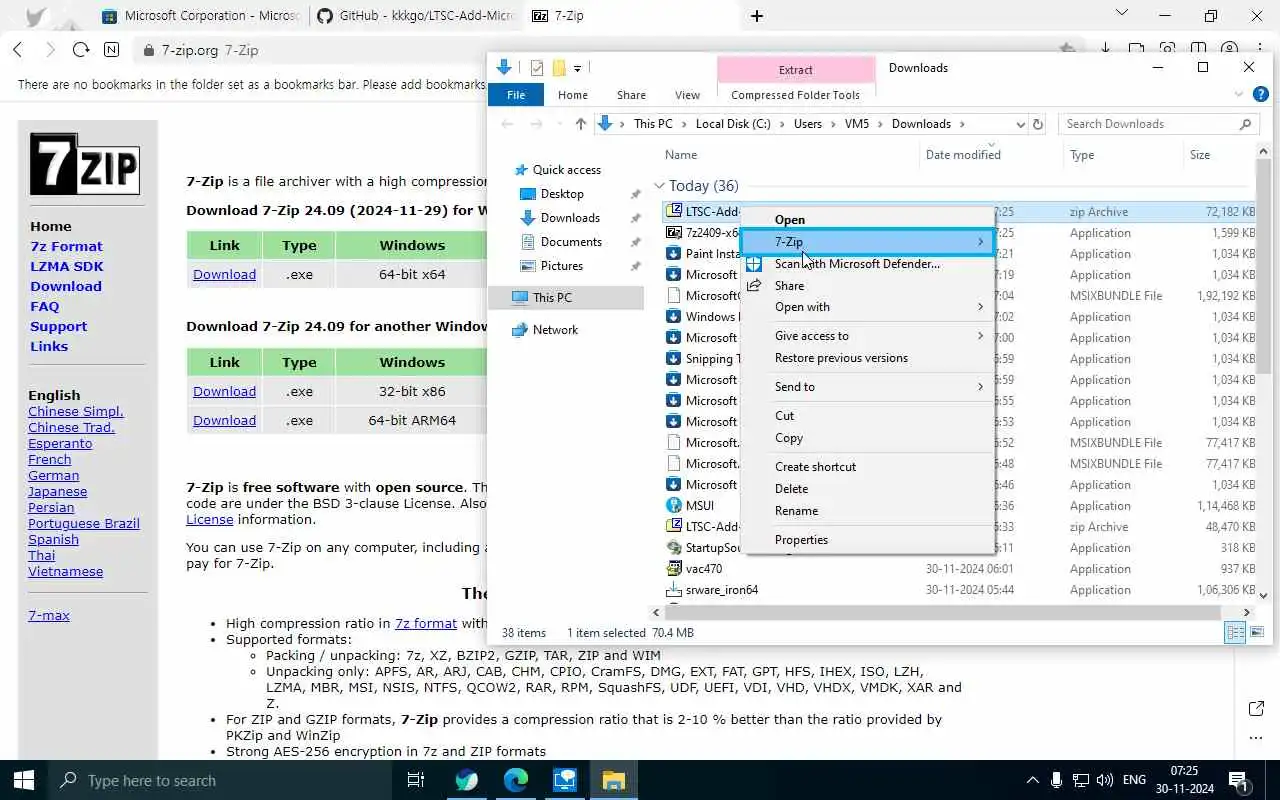Image resolution: width=1280 pixels, height=800 pixels.
Task: Select the StartupSou application icon
Action: (x=674, y=548)
